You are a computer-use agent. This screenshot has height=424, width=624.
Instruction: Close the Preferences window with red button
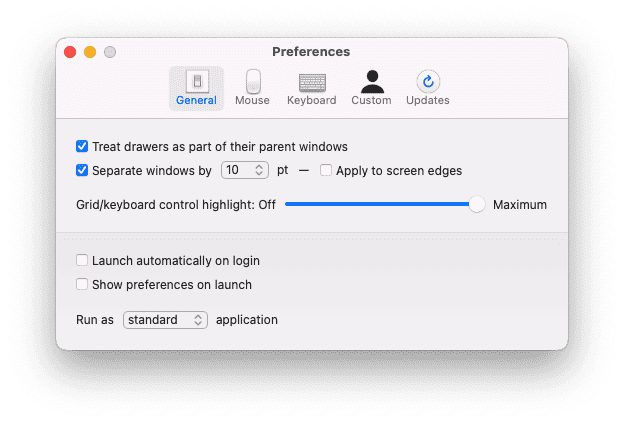[x=70, y=52]
